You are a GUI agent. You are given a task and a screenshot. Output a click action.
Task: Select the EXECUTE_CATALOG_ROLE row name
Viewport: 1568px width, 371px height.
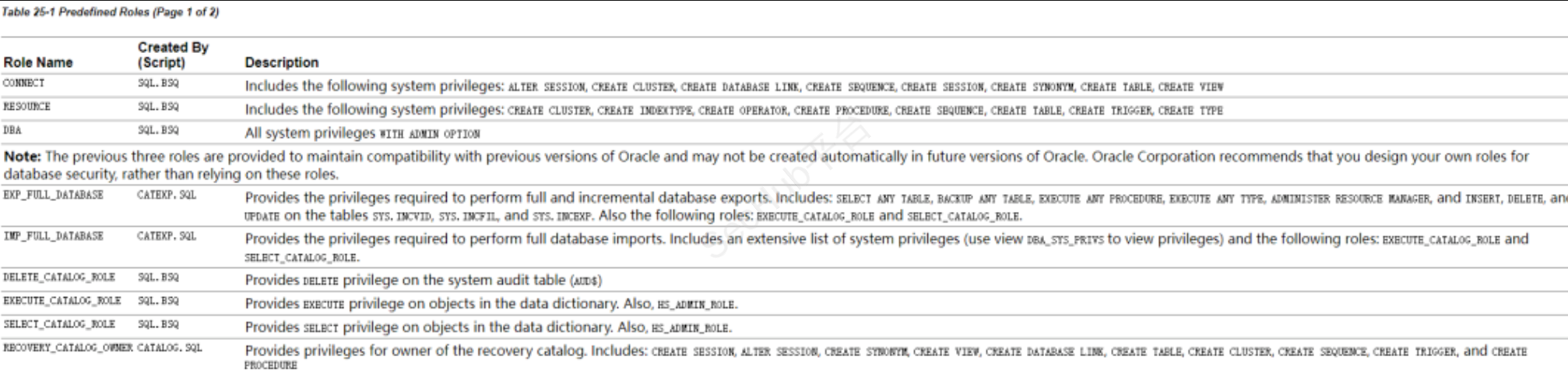coord(62,301)
